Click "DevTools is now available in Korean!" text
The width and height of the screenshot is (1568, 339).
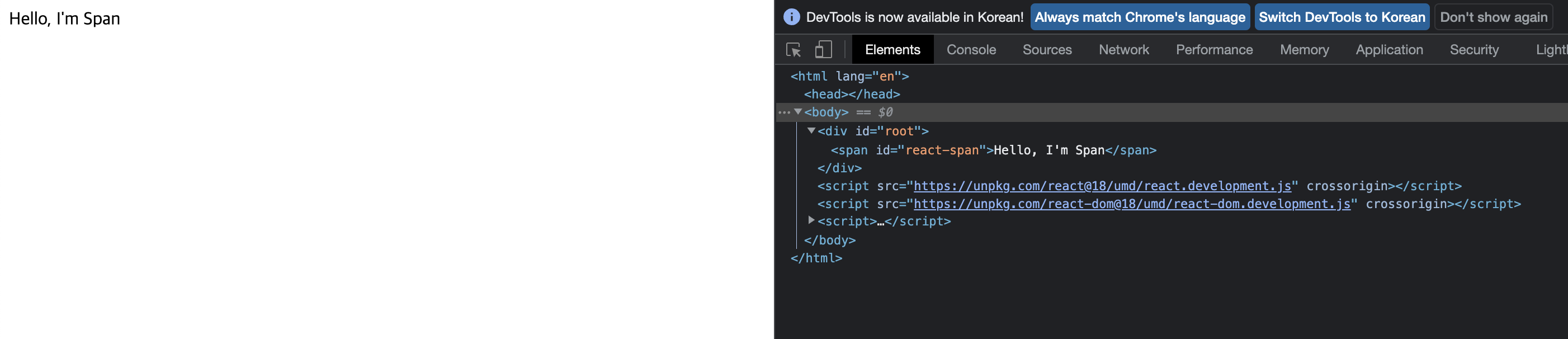point(914,17)
